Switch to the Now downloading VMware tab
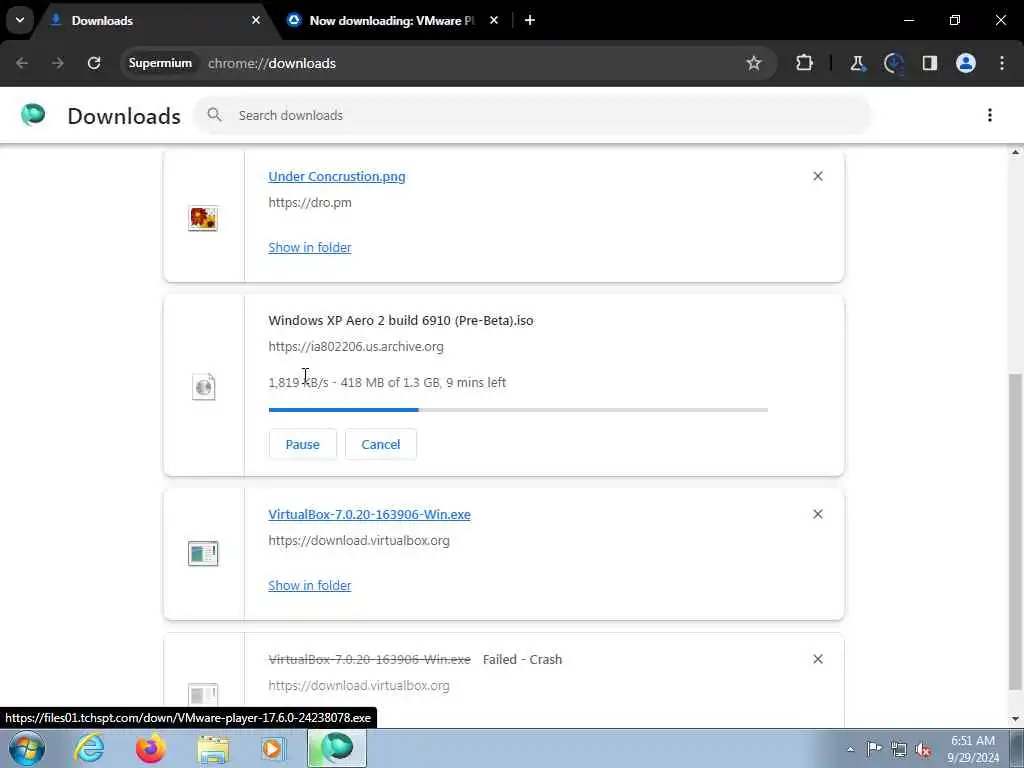1024x768 pixels. (x=392, y=21)
